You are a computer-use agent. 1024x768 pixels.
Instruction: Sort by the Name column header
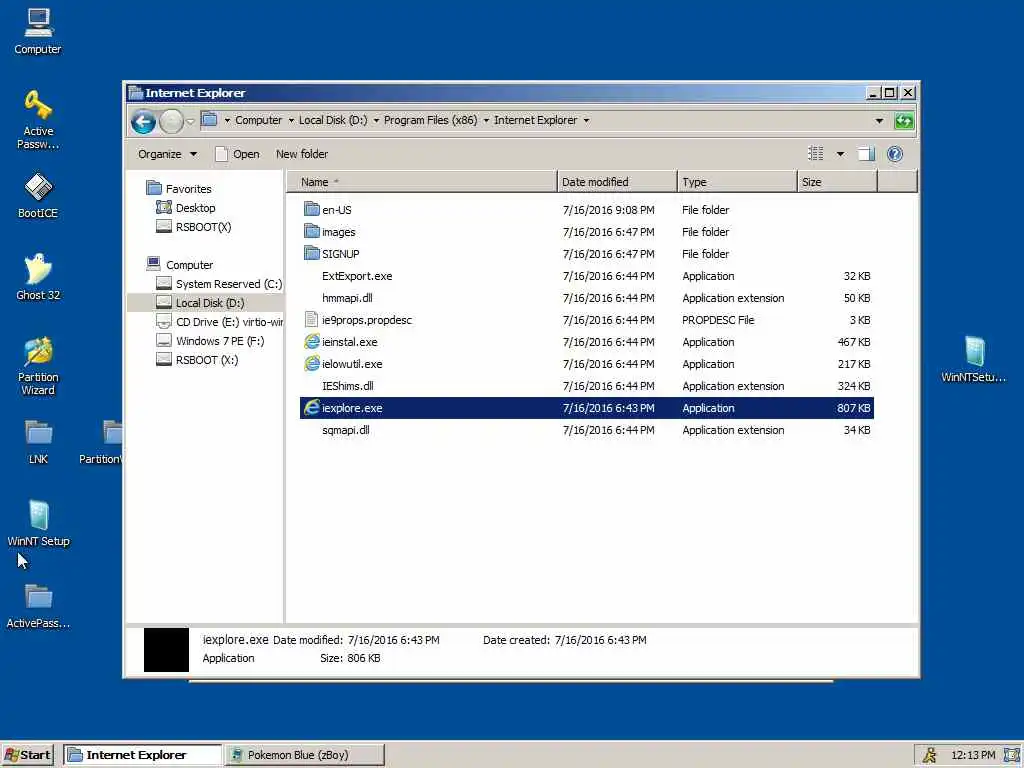(422, 182)
